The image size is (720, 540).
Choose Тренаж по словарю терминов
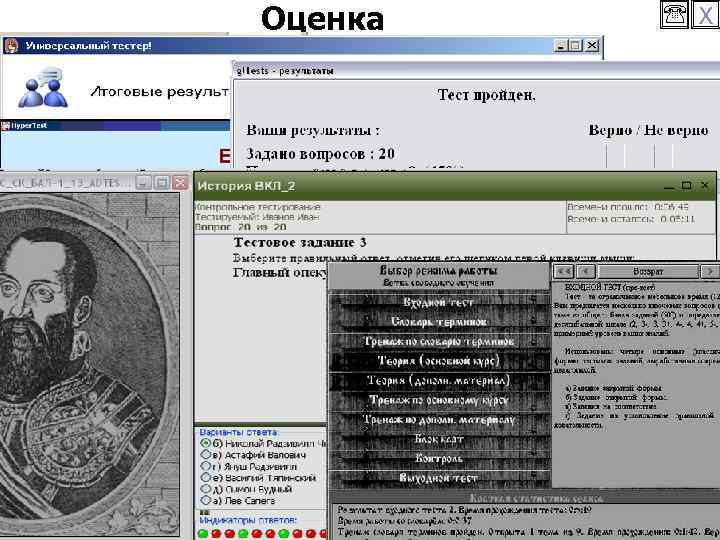pos(439,342)
